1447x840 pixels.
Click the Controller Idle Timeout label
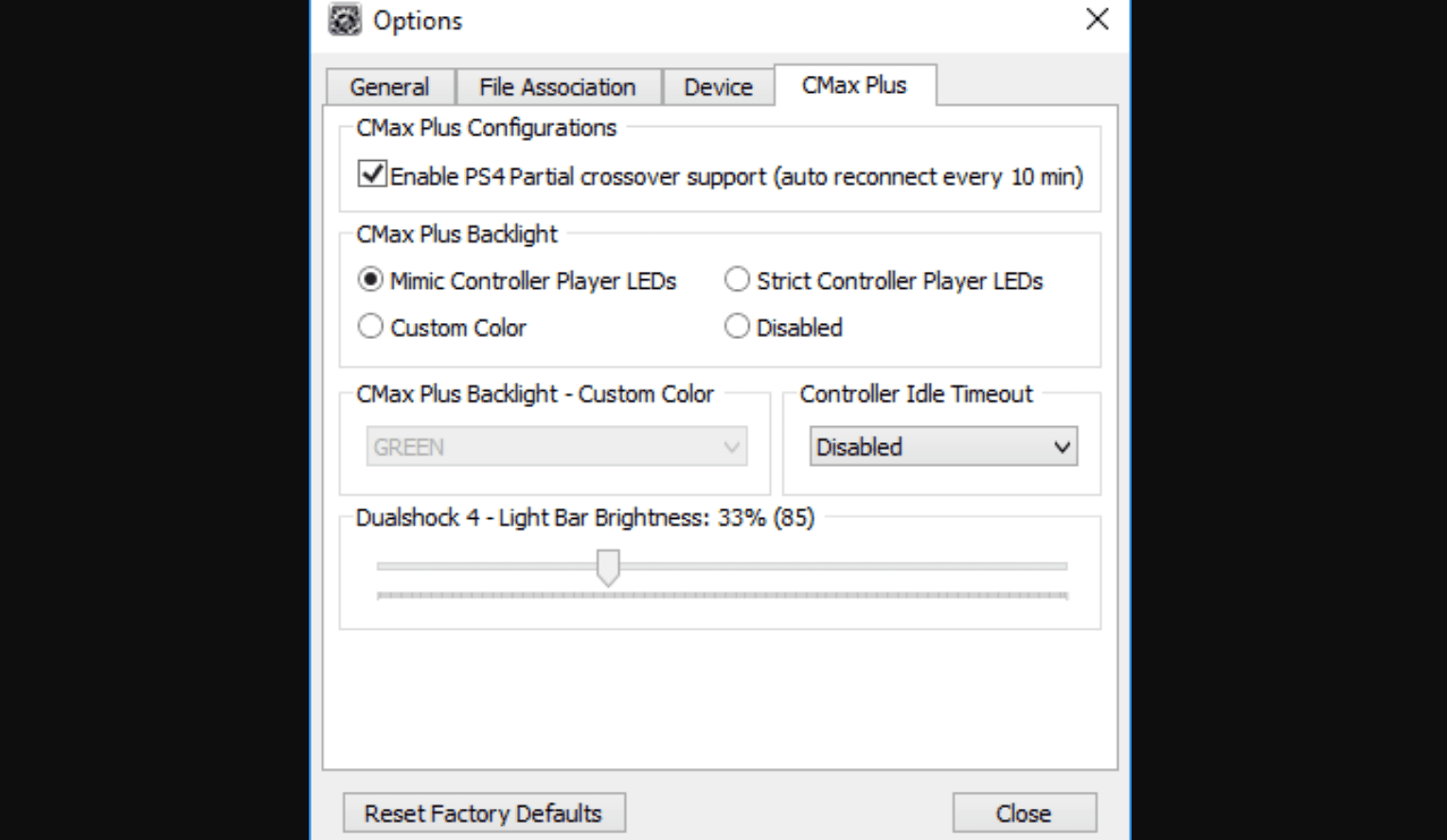coord(916,394)
